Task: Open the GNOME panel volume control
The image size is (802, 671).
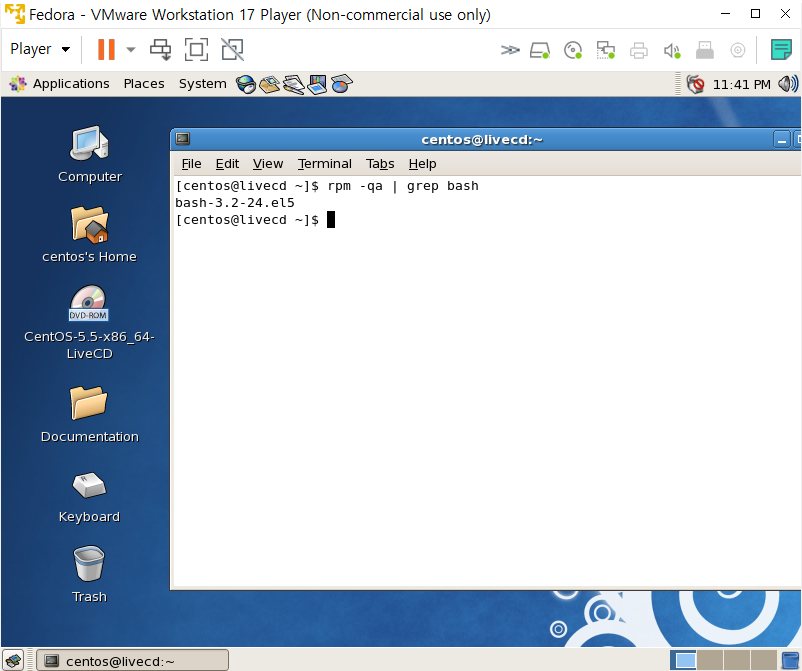Action: pyautogui.click(x=788, y=84)
